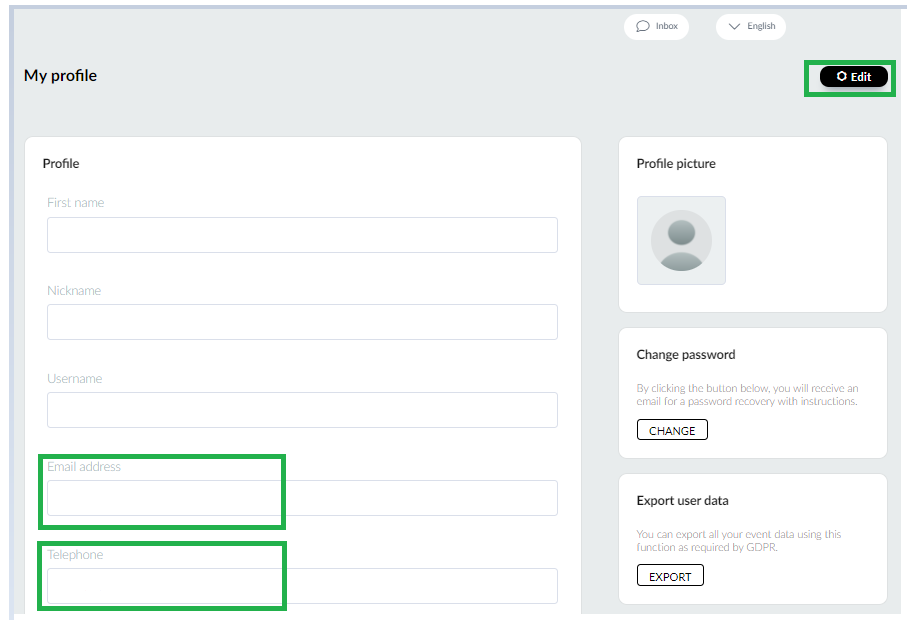Click the Change password heading
This screenshot has width=911, height=622.
click(x=686, y=355)
